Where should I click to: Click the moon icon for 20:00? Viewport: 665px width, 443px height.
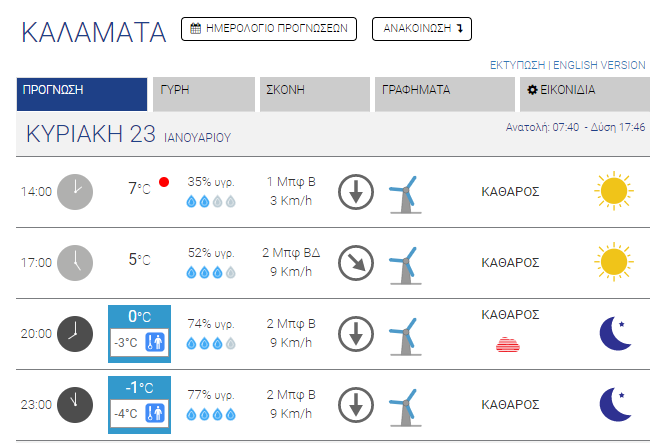(x=614, y=333)
